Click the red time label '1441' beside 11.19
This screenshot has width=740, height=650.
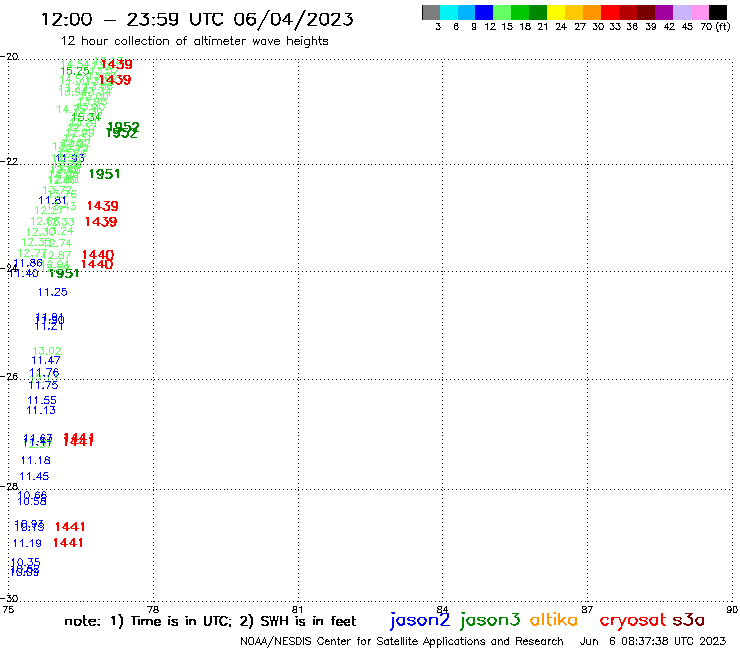pyautogui.click(x=68, y=543)
